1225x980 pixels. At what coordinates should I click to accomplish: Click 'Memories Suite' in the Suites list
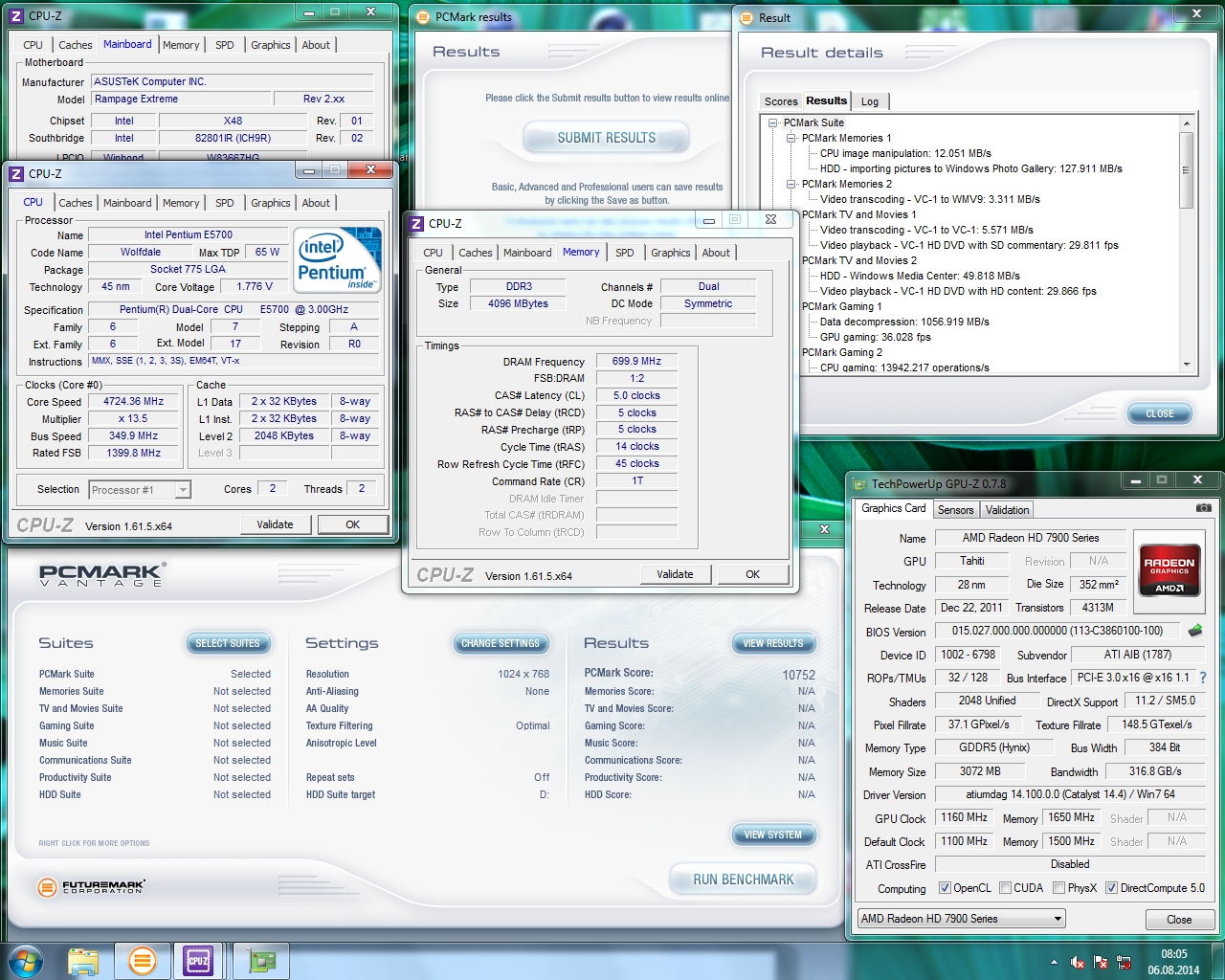coord(72,691)
